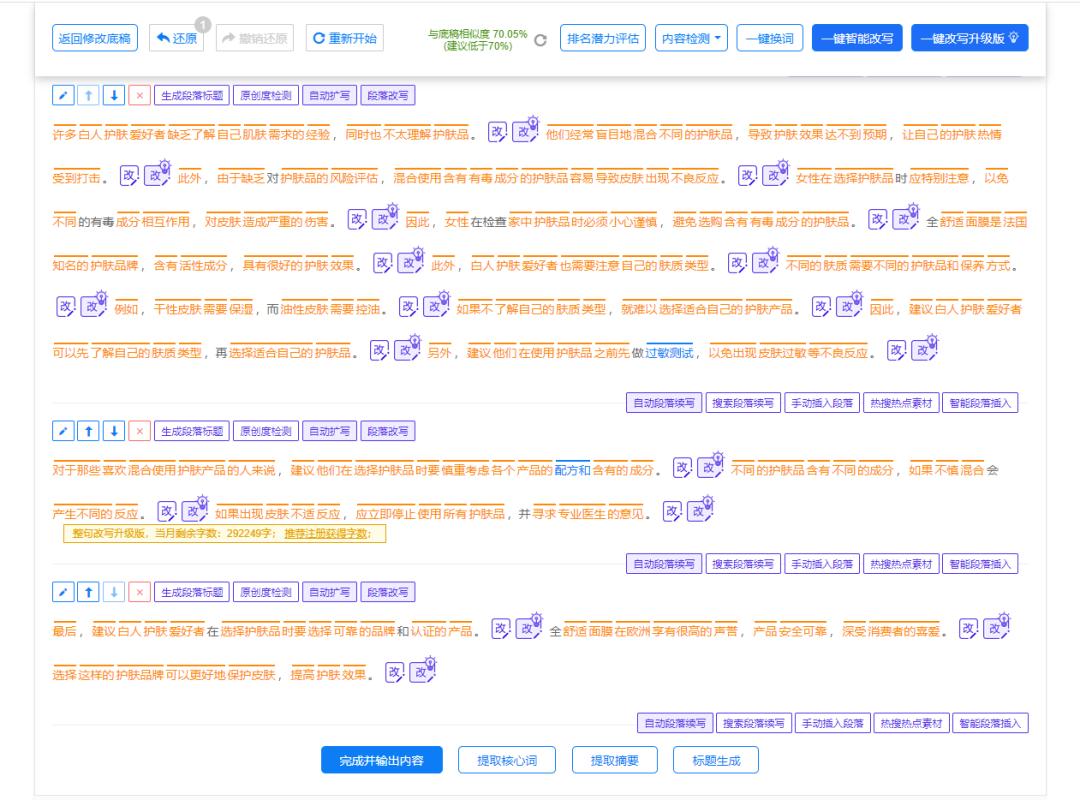Click the lightbulb 改 icon after 出现不良反应。
This screenshot has width=1080, height=800.
(776, 173)
